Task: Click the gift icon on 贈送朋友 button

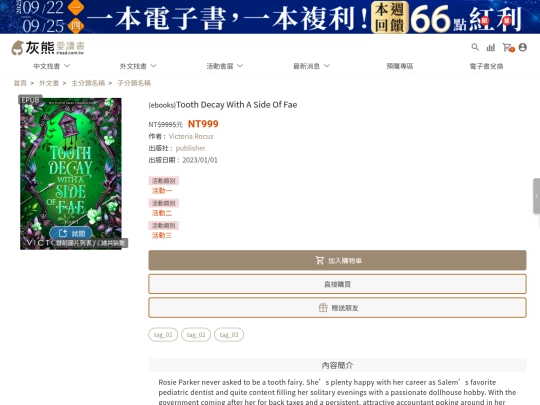Action: (x=323, y=308)
